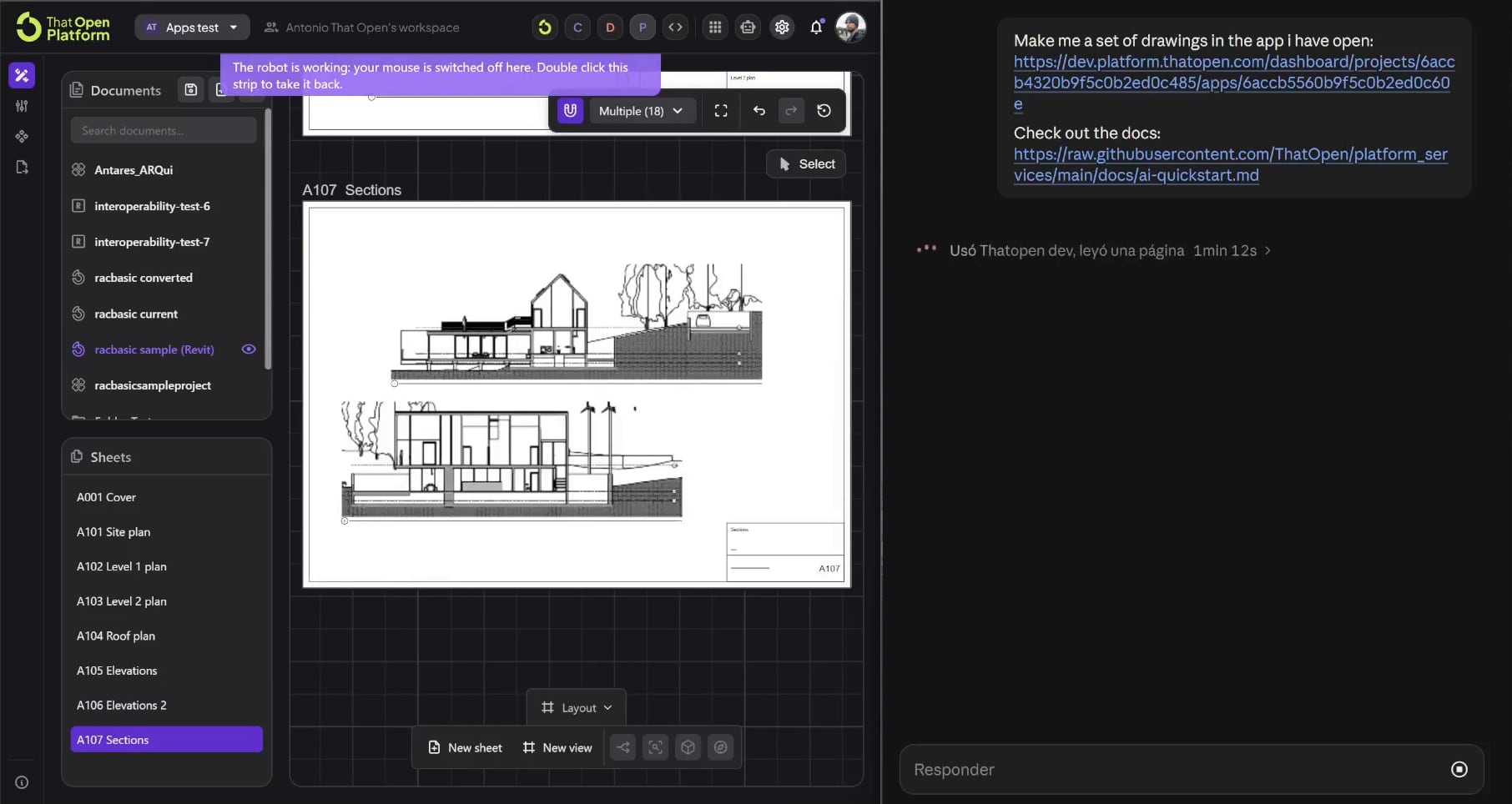This screenshot has width=1512, height=804.
Task: Open the components sidebar icon
Action: point(22,136)
